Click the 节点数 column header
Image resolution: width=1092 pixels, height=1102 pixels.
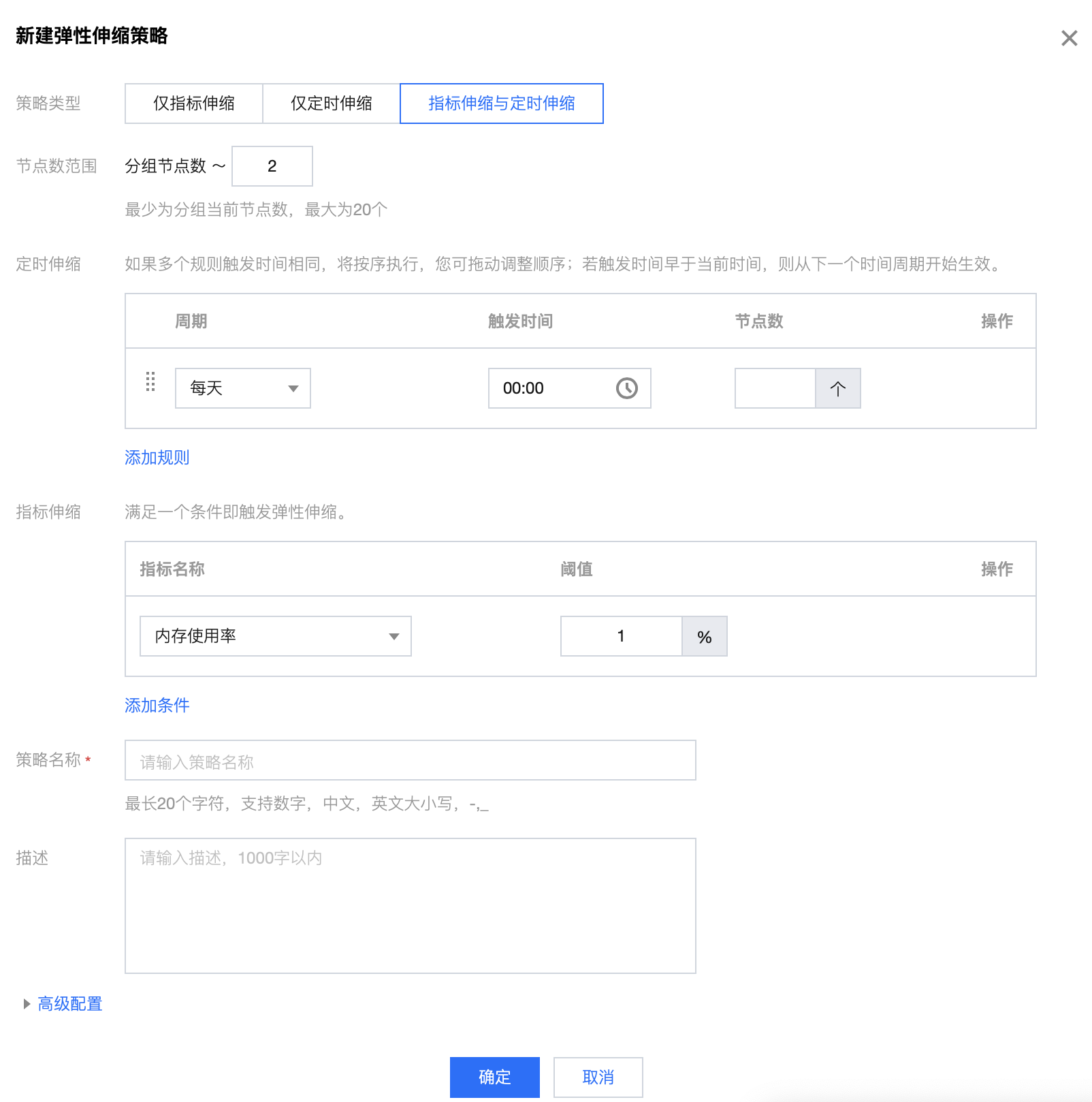click(x=759, y=321)
